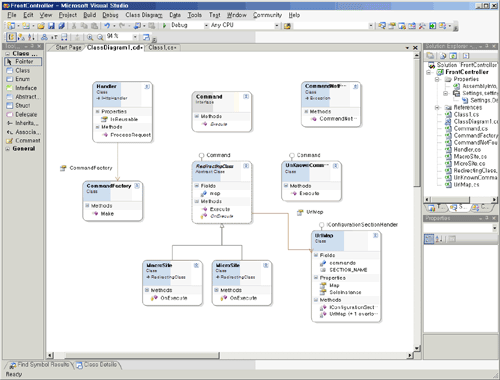Click the Undo toolbar icon

[x=107, y=26]
